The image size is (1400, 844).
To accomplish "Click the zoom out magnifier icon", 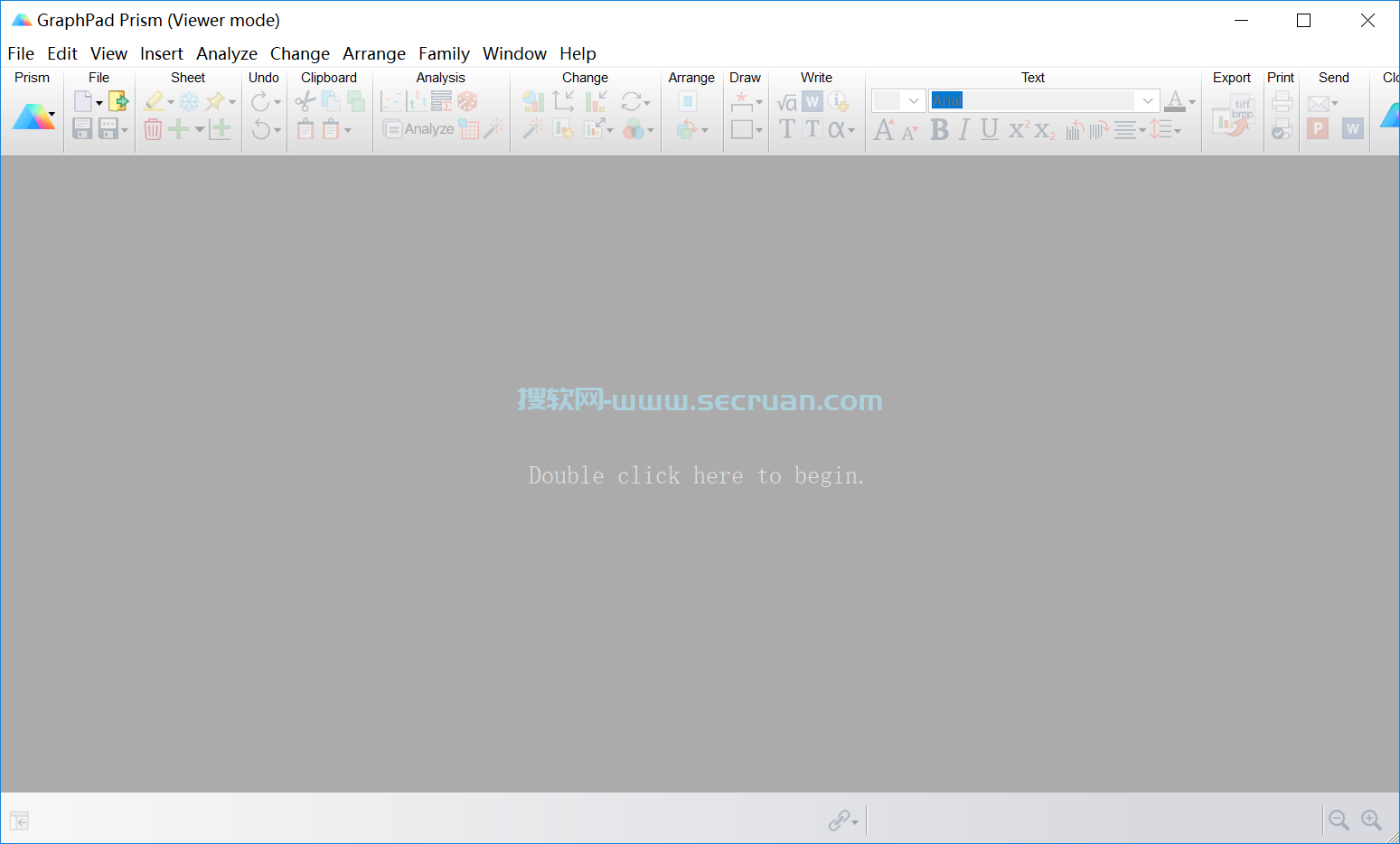I will [1339, 820].
